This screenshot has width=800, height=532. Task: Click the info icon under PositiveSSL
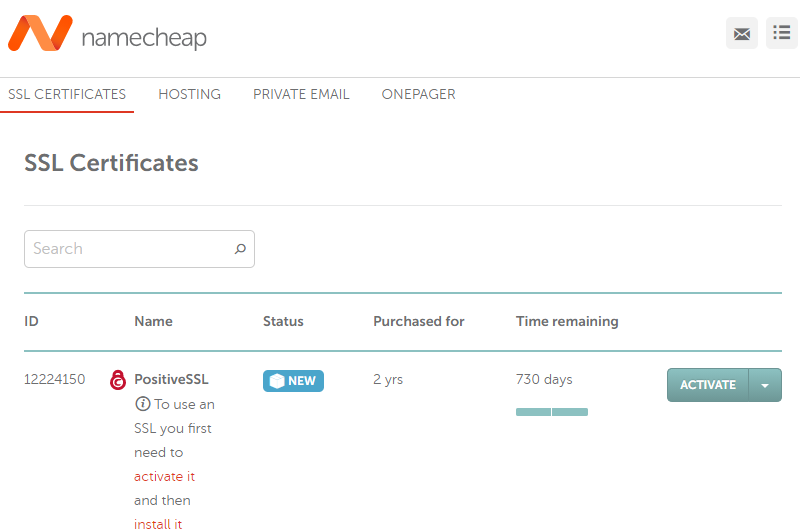tap(142, 405)
